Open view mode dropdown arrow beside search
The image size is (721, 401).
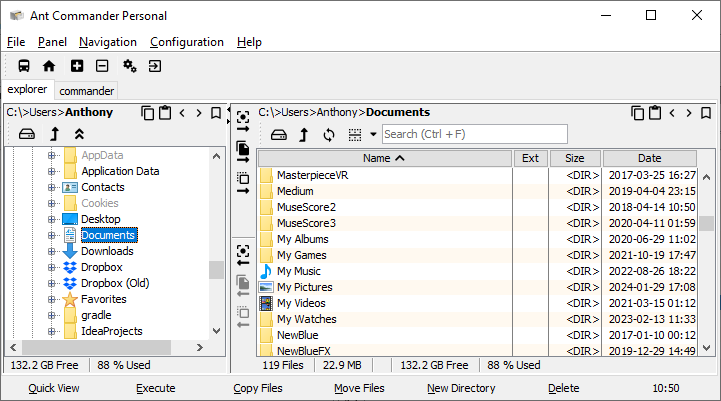click(x=373, y=134)
